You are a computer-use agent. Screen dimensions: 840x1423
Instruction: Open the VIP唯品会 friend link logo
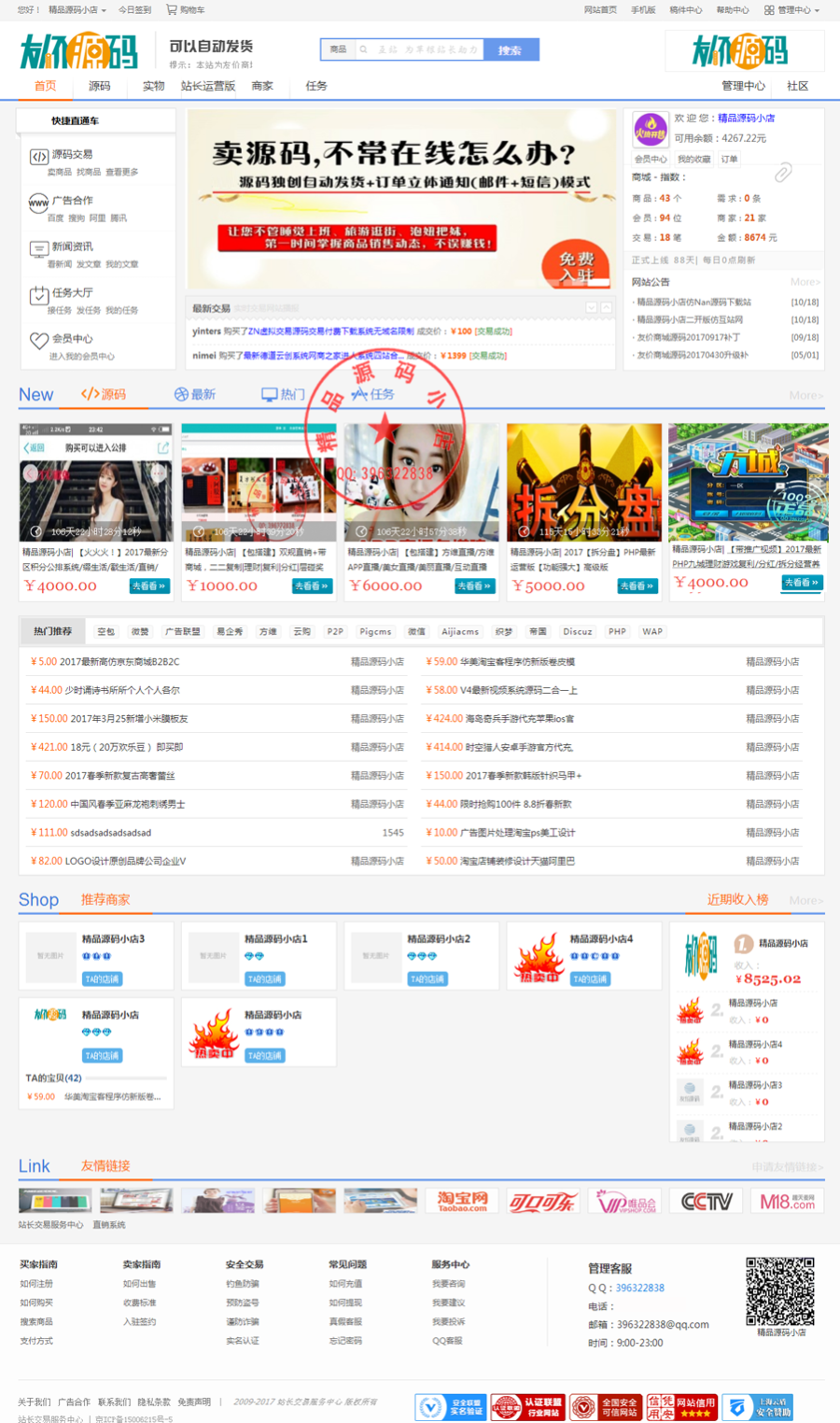point(624,1201)
